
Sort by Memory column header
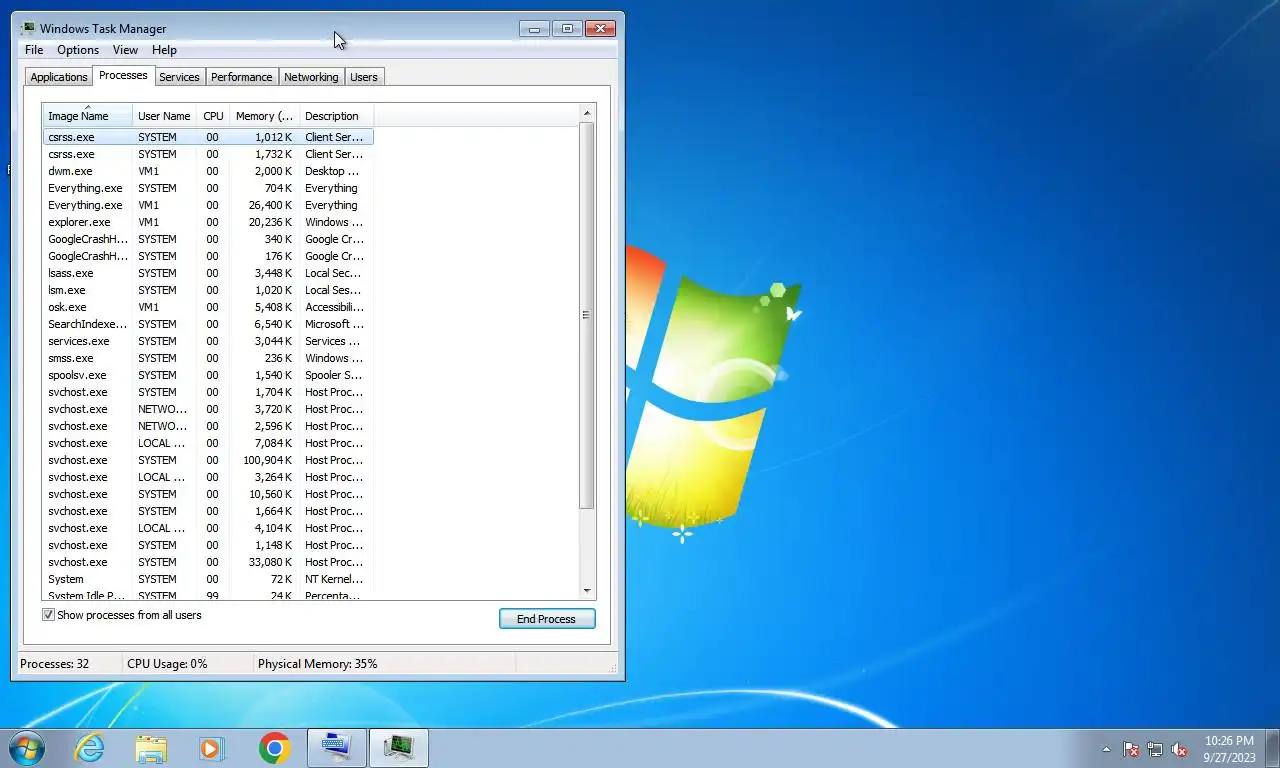point(264,116)
